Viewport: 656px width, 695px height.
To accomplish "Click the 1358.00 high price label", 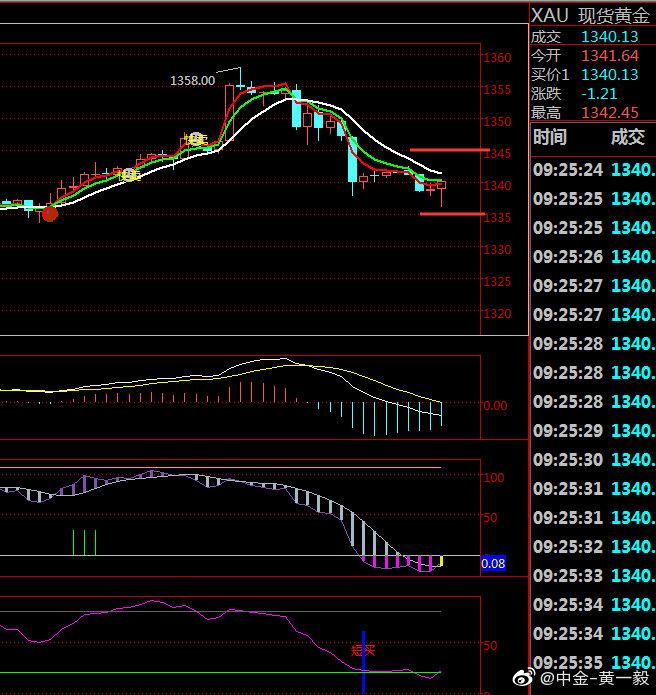I will click(192, 80).
